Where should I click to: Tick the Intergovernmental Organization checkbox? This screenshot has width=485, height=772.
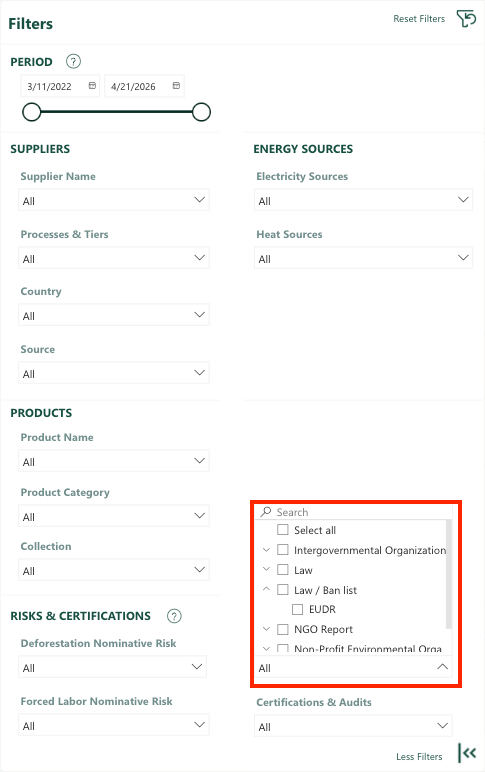283,549
